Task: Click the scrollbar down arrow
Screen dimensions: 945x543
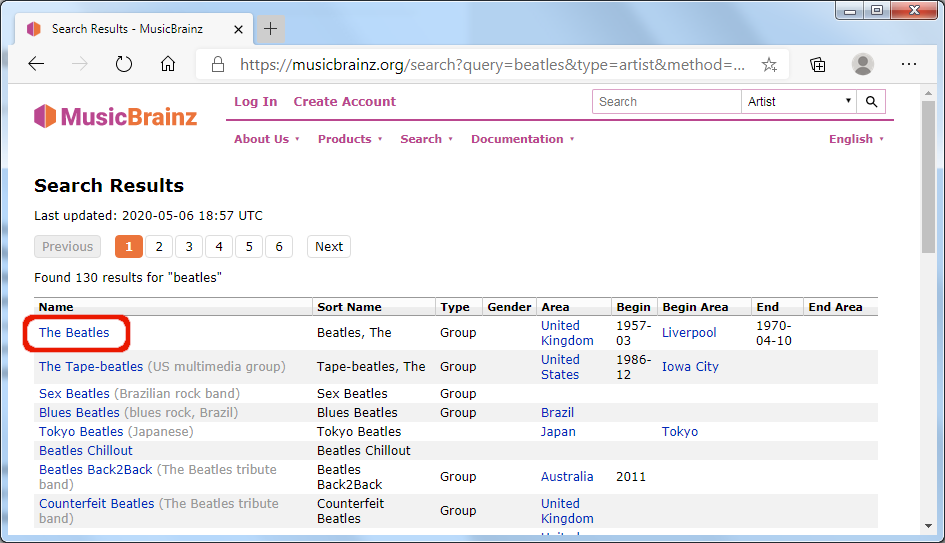Action: pos(928,526)
